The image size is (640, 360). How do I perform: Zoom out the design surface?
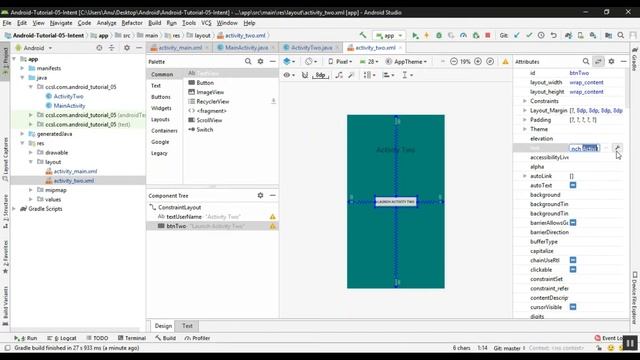(453, 62)
